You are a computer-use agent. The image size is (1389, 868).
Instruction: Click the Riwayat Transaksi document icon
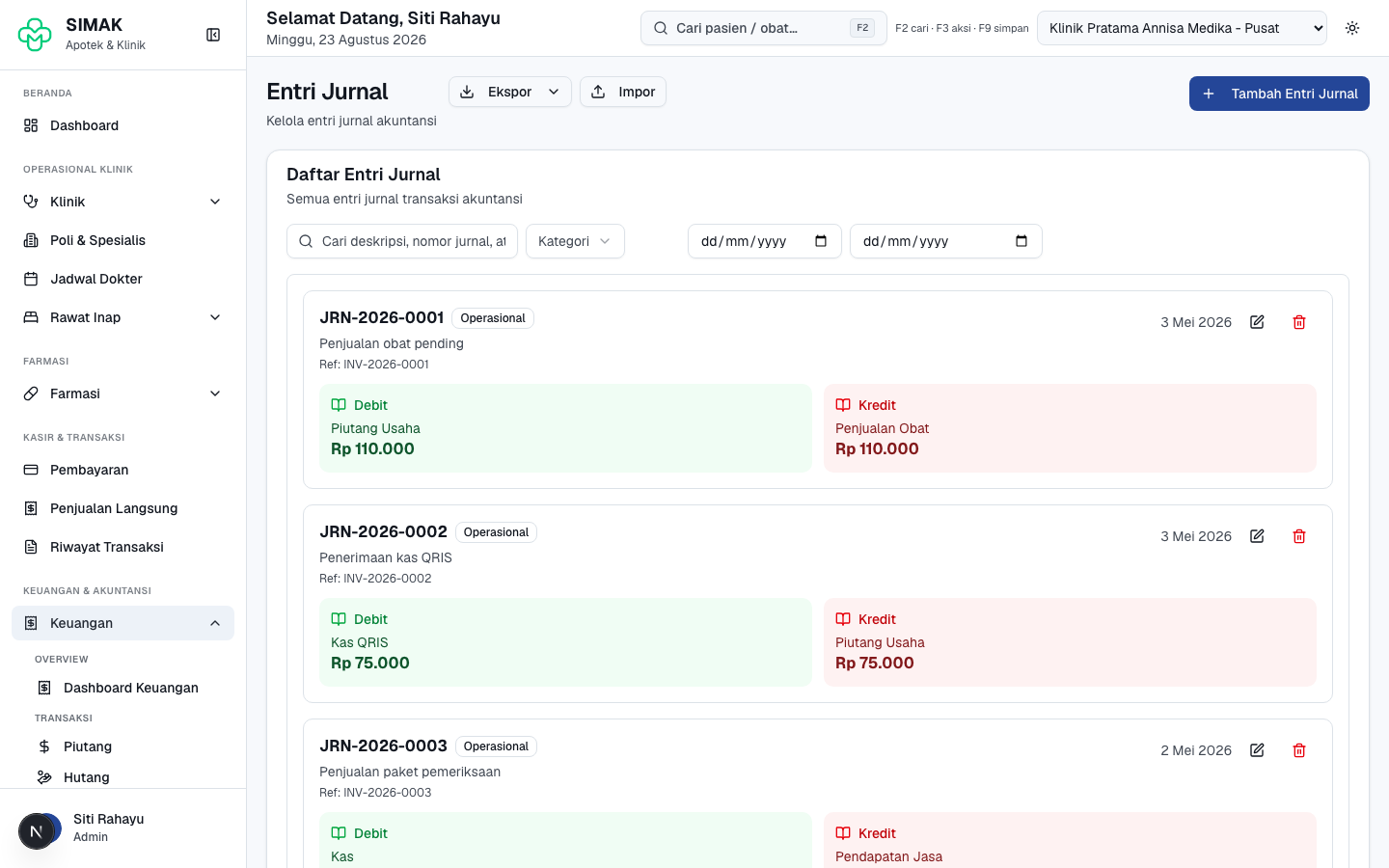point(31,547)
